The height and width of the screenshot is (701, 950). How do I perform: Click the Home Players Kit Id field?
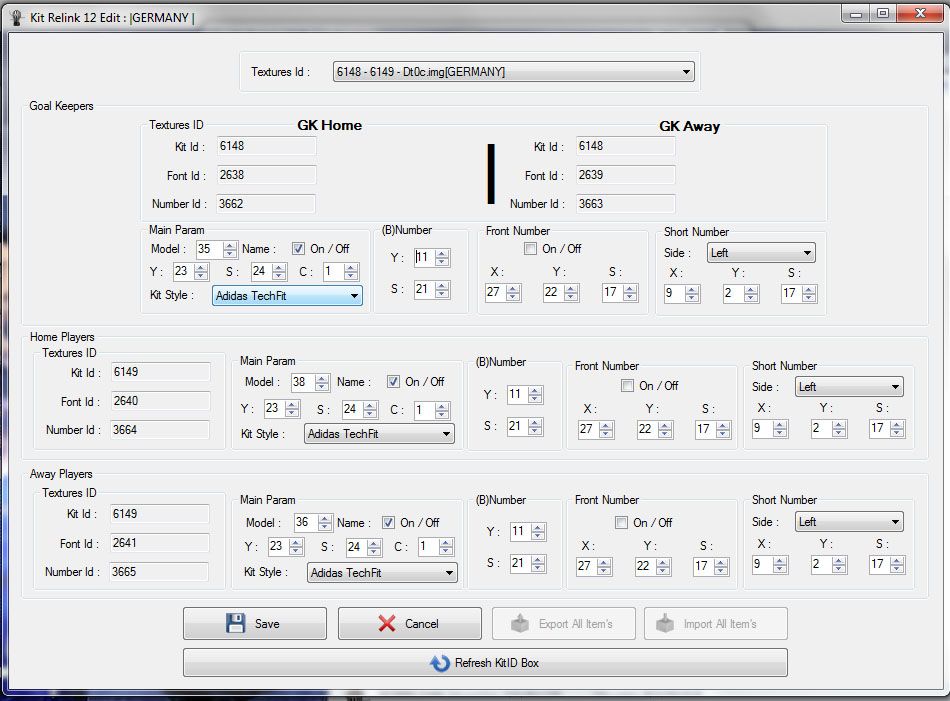(x=160, y=372)
